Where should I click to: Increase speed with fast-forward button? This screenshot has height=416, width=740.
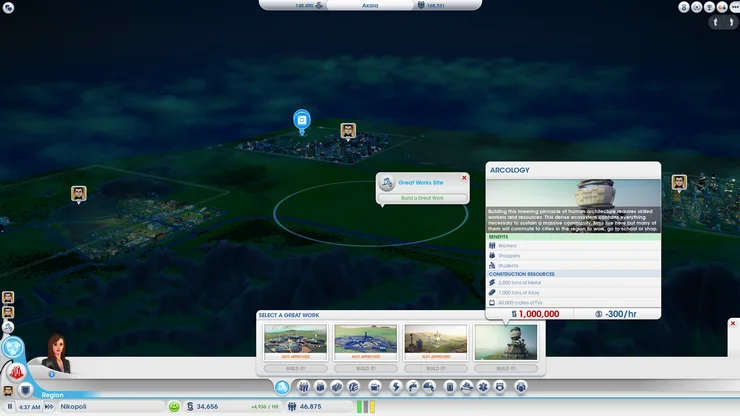pos(49,406)
